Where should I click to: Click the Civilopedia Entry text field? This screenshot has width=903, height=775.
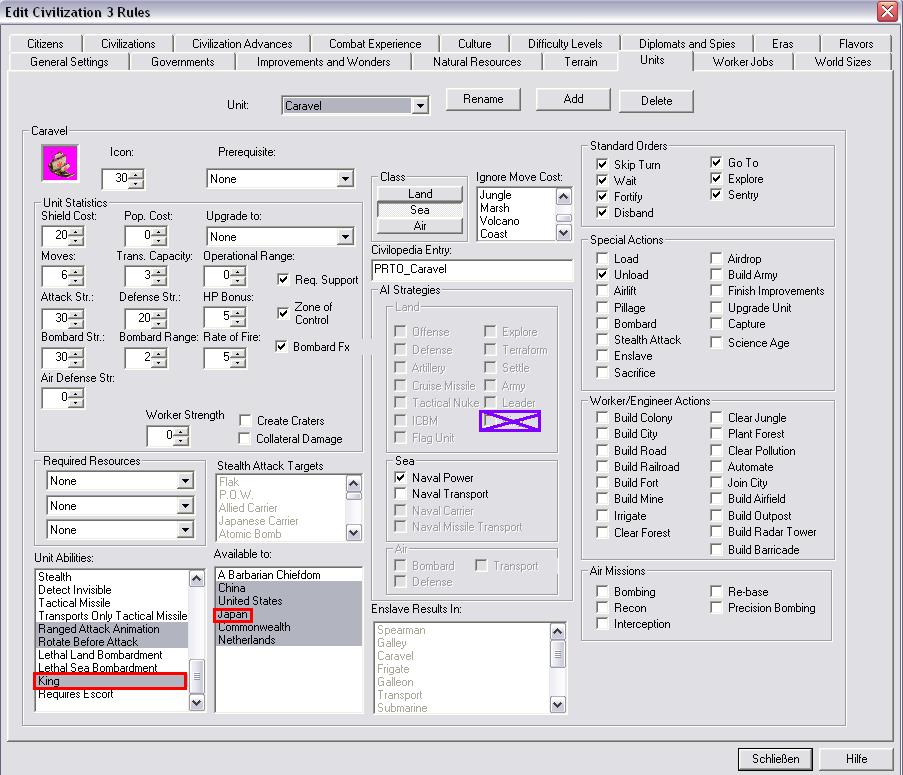click(471, 269)
